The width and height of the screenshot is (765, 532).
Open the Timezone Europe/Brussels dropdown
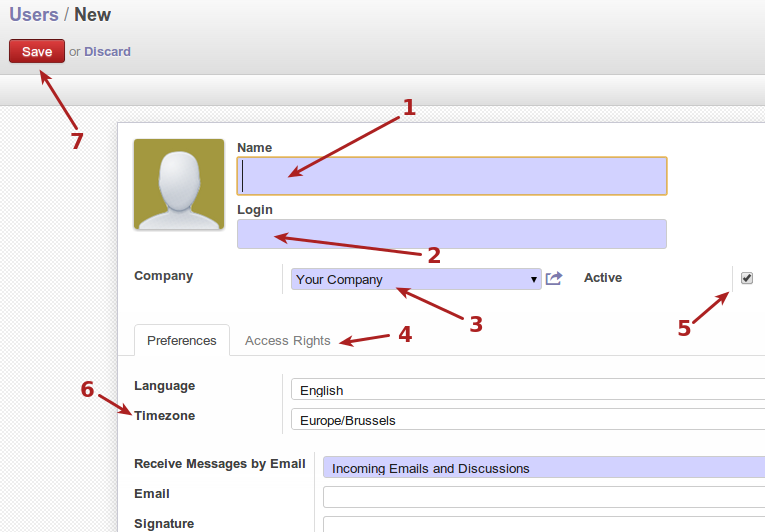tap(527, 420)
